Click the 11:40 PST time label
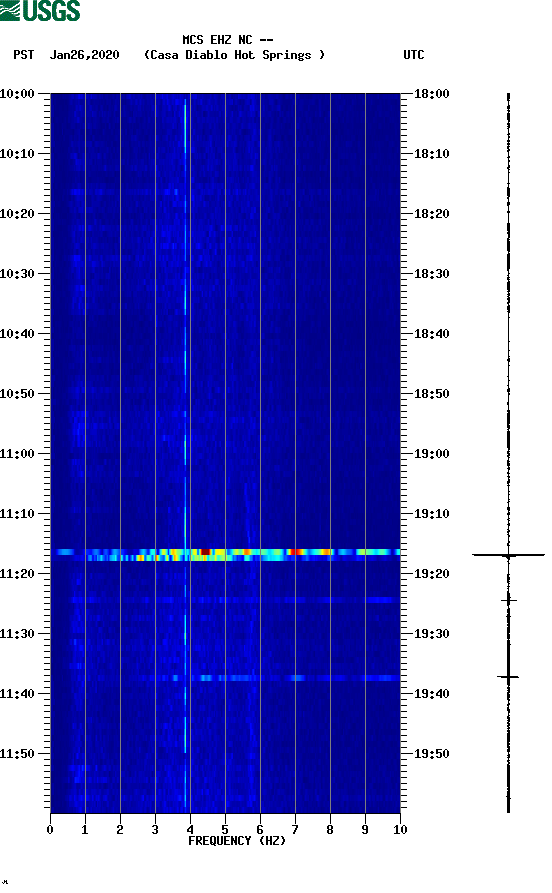 (17, 694)
